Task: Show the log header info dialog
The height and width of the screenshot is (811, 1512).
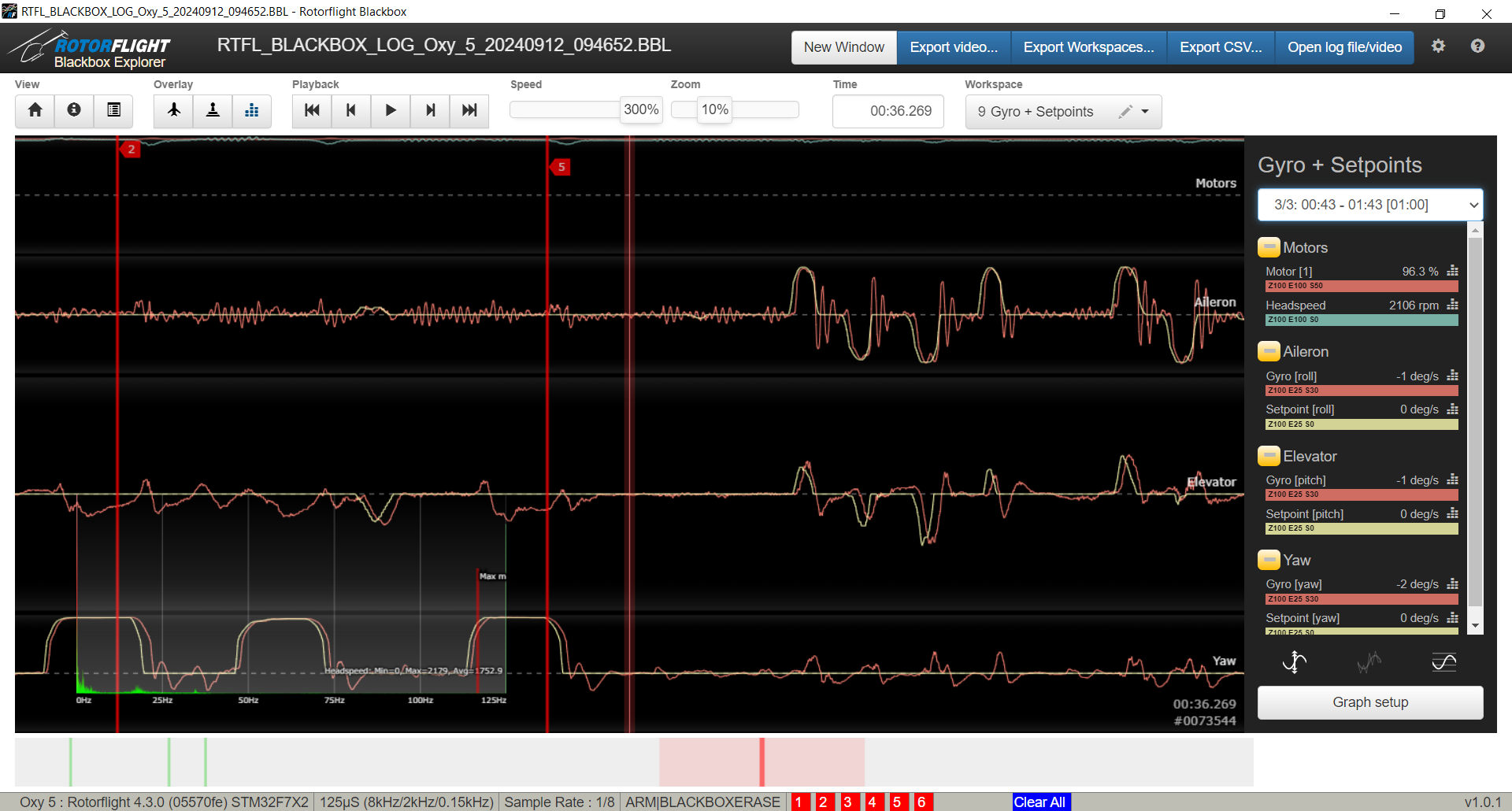Action: (x=74, y=110)
